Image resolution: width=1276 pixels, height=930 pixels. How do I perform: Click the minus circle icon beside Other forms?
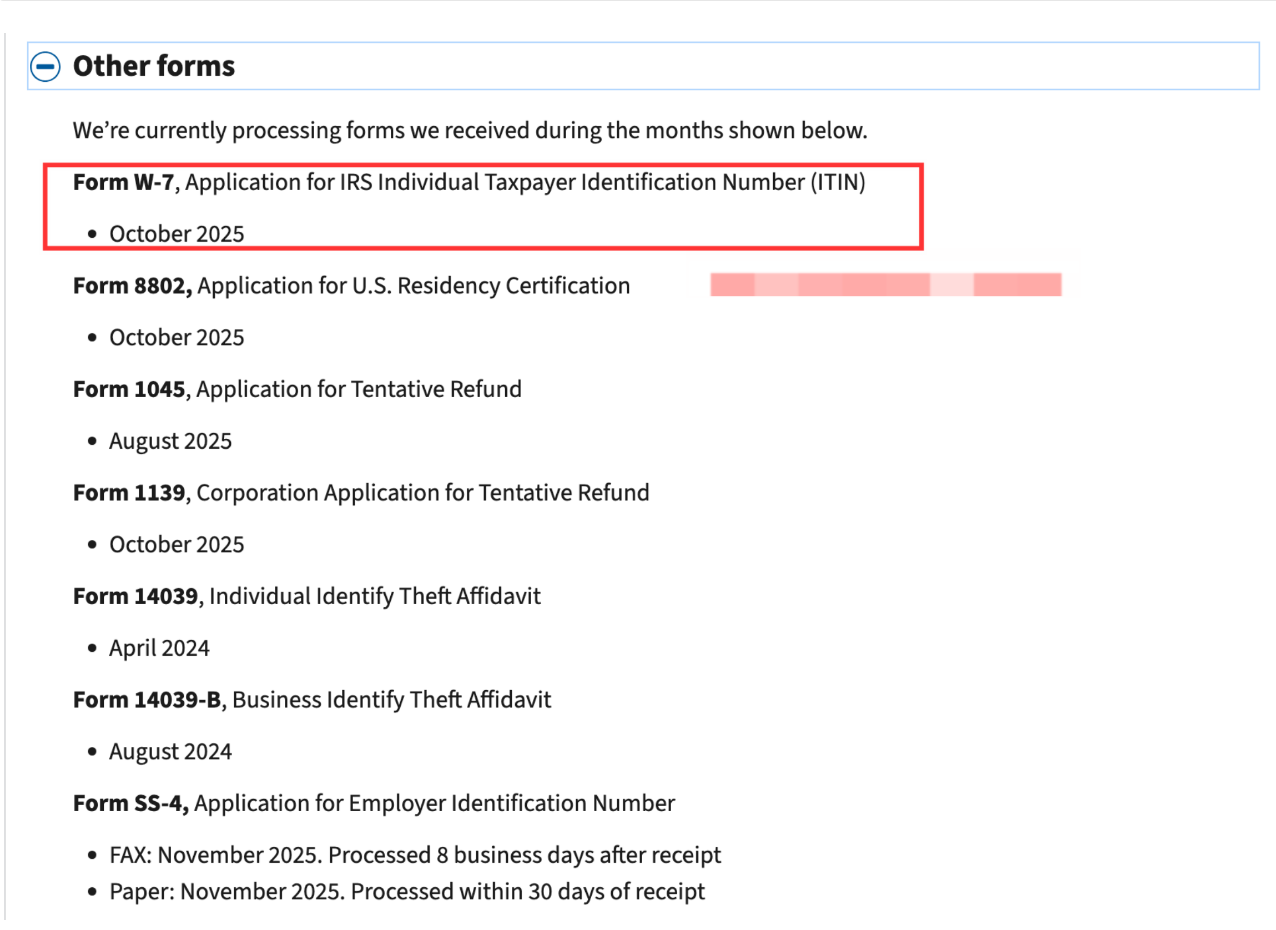pyautogui.click(x=43, y=65)
